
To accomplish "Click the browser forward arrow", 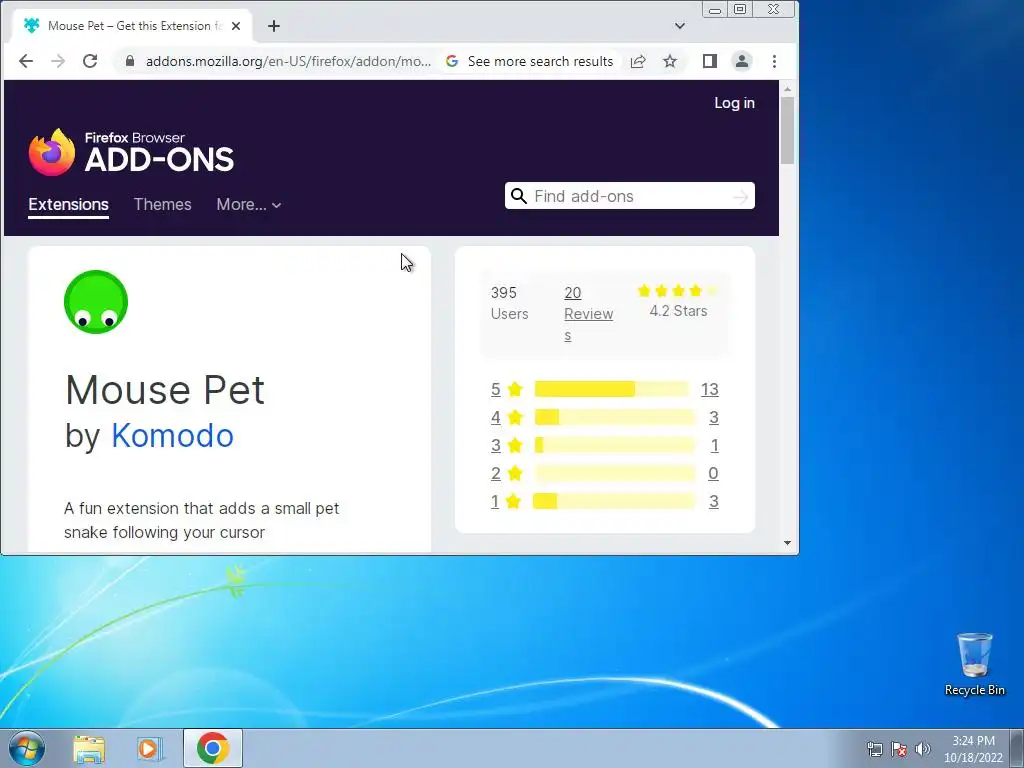I will click(58, 61).
